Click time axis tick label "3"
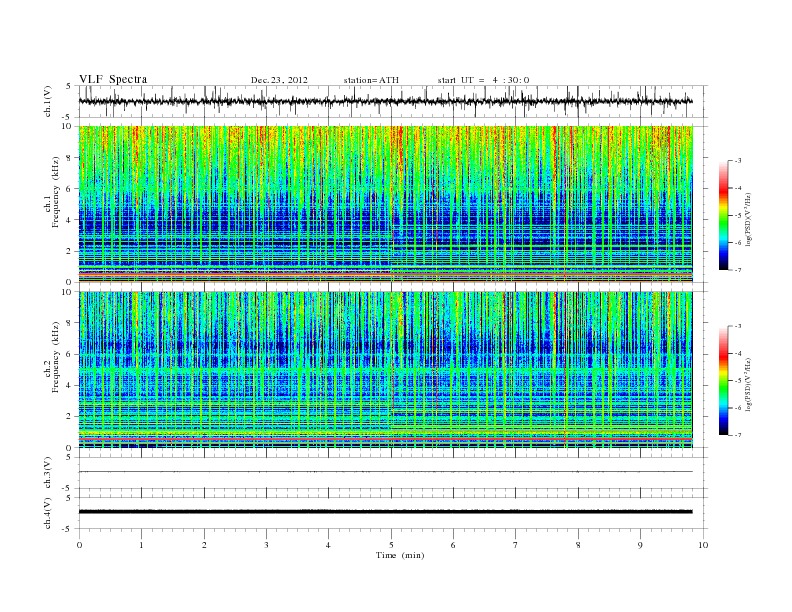792x612 pixels. pos(266,545)
